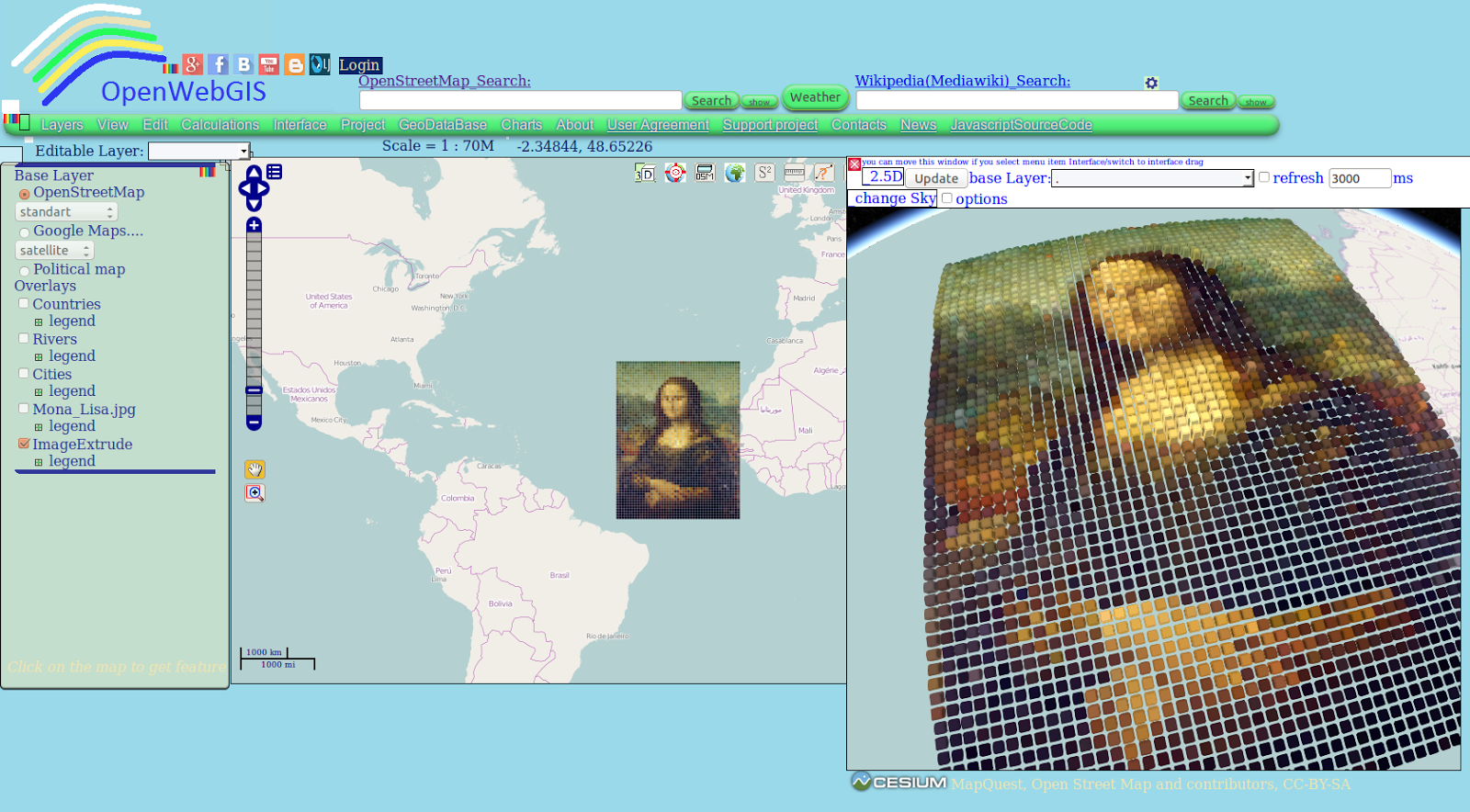
Task: Open the LiveJournal icon next to Login
Action: [x=320, y=64]
